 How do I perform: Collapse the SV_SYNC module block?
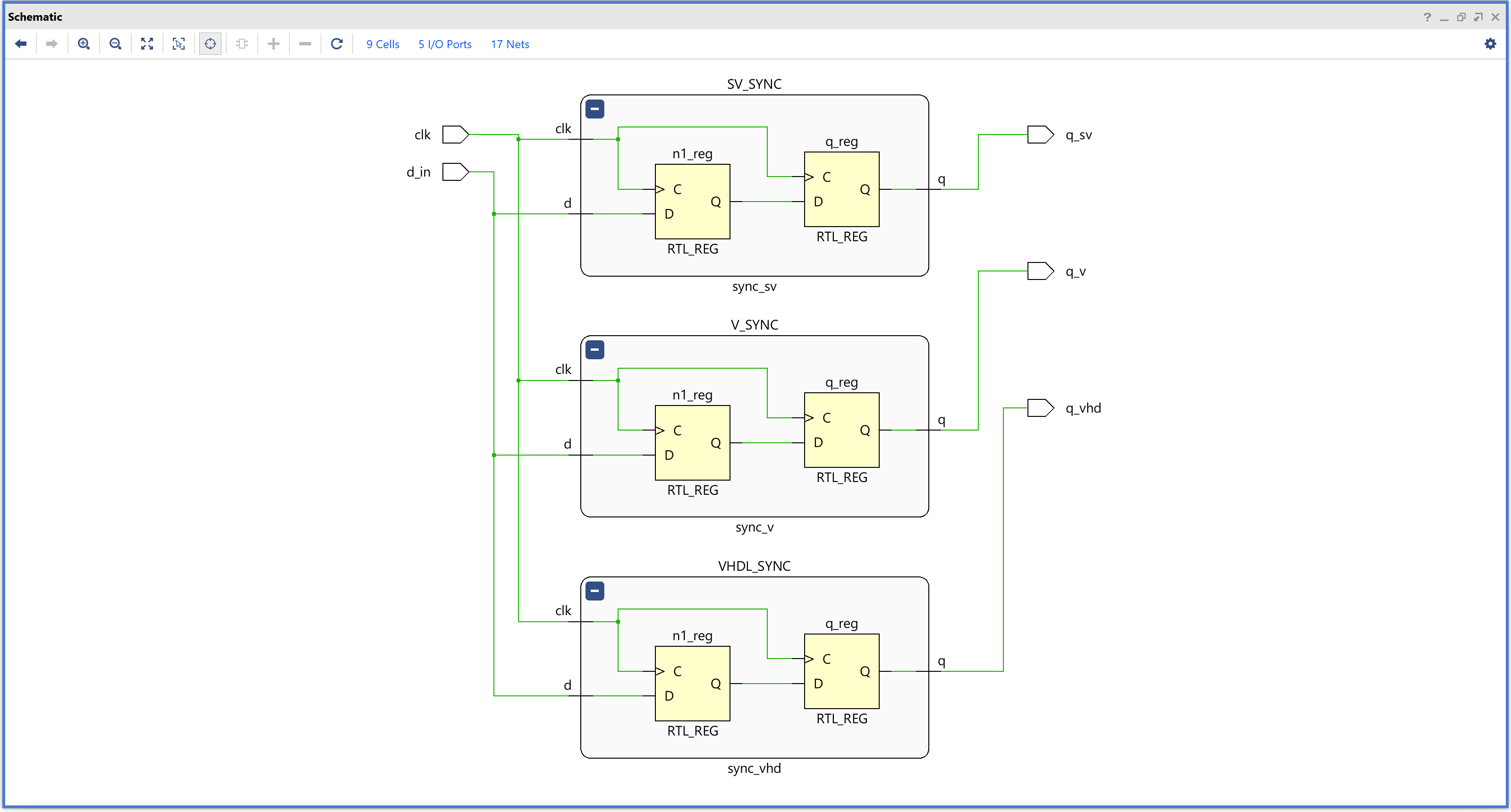pyautogui.click(x=594, y=109)
